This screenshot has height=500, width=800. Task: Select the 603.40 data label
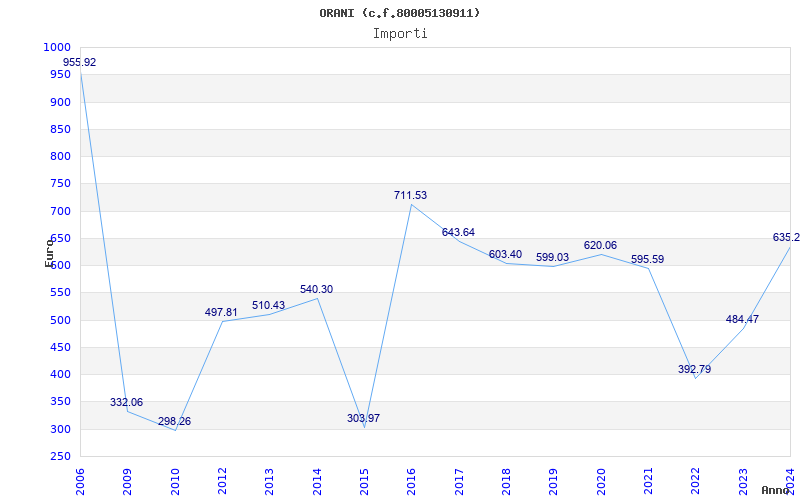pos(505,254)
